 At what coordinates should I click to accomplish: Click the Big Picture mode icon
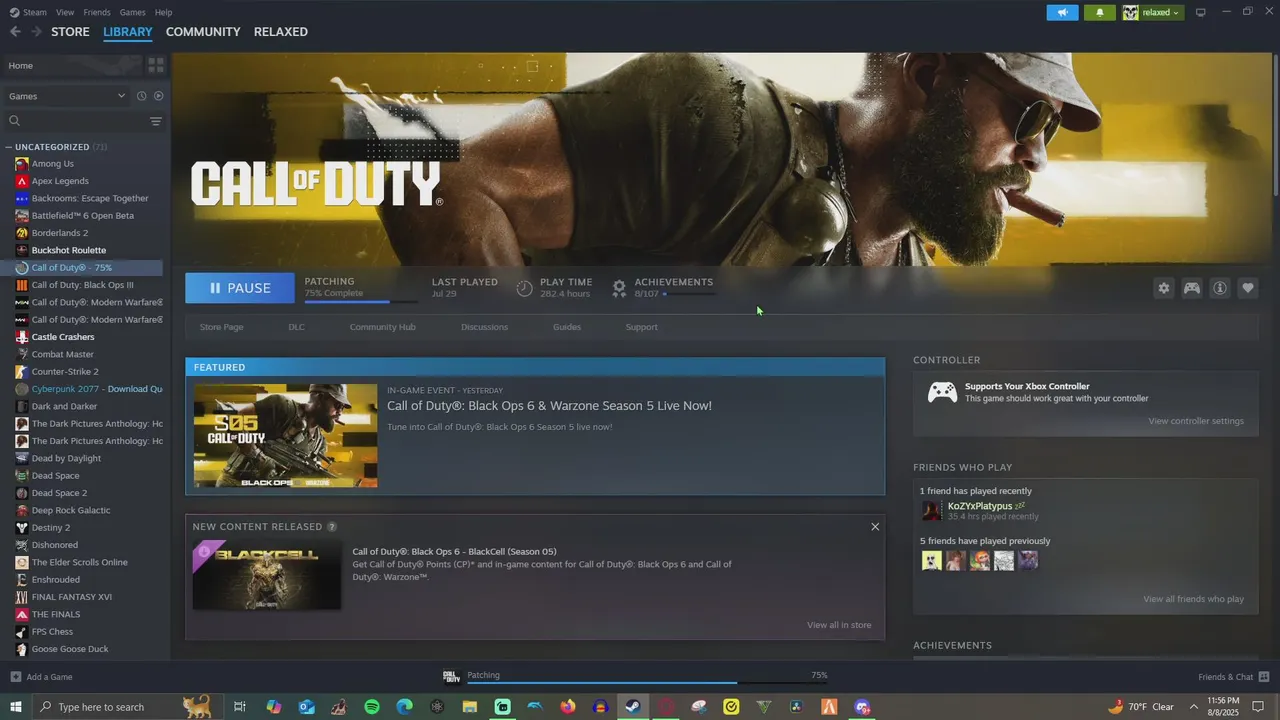pos(1201,12)
